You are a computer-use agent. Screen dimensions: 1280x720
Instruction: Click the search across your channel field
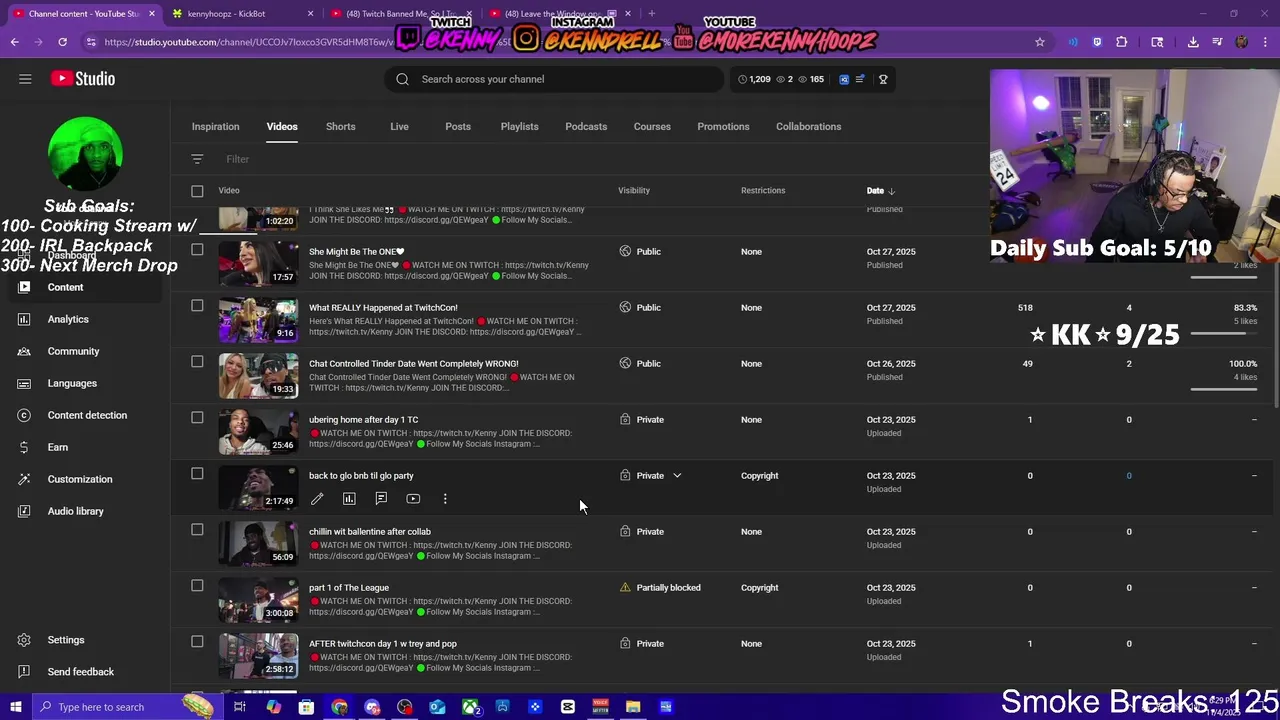pos(554,79)
